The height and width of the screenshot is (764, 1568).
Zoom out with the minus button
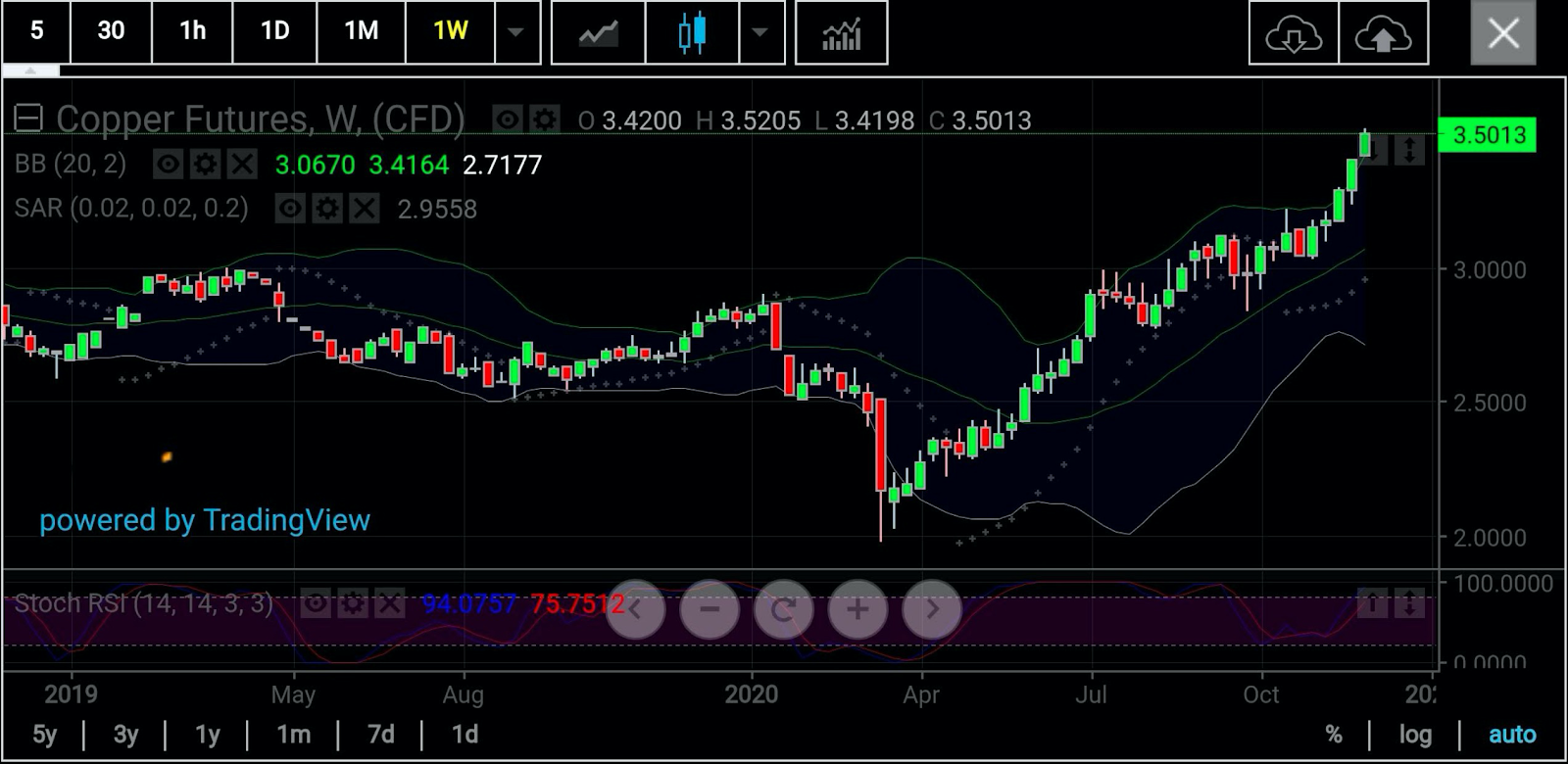click(710, 609)
